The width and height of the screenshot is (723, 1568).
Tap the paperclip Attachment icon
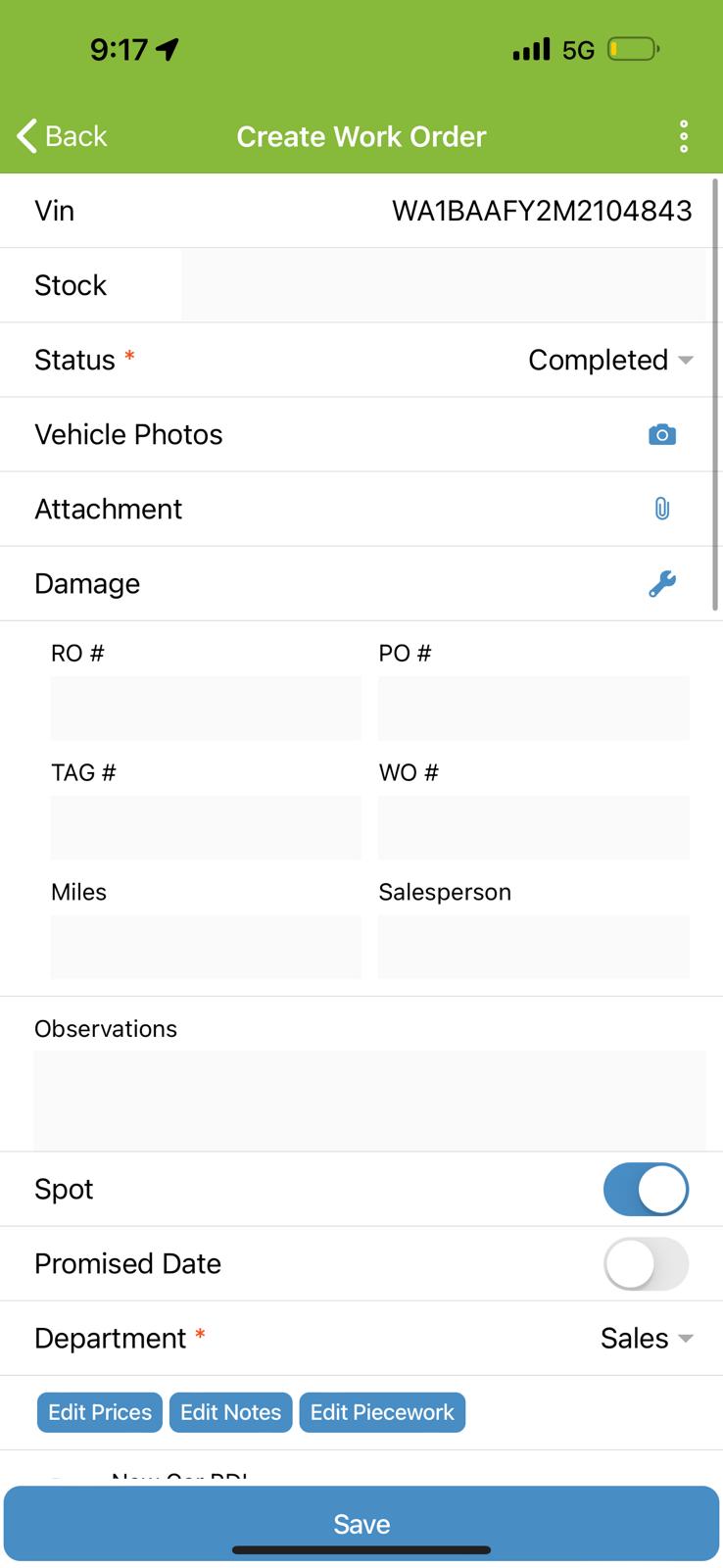pyautogui.click(x=662, y=509)
